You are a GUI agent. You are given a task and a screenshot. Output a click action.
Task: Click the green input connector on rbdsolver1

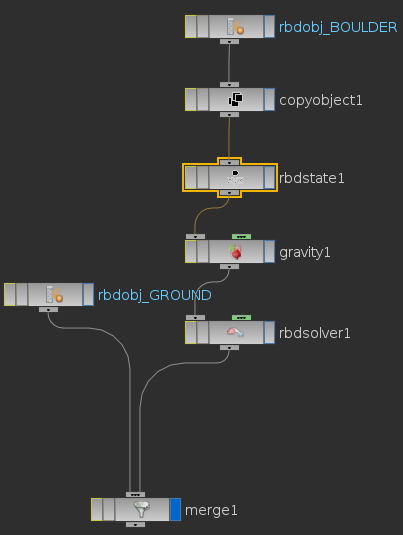click(241, 318)
